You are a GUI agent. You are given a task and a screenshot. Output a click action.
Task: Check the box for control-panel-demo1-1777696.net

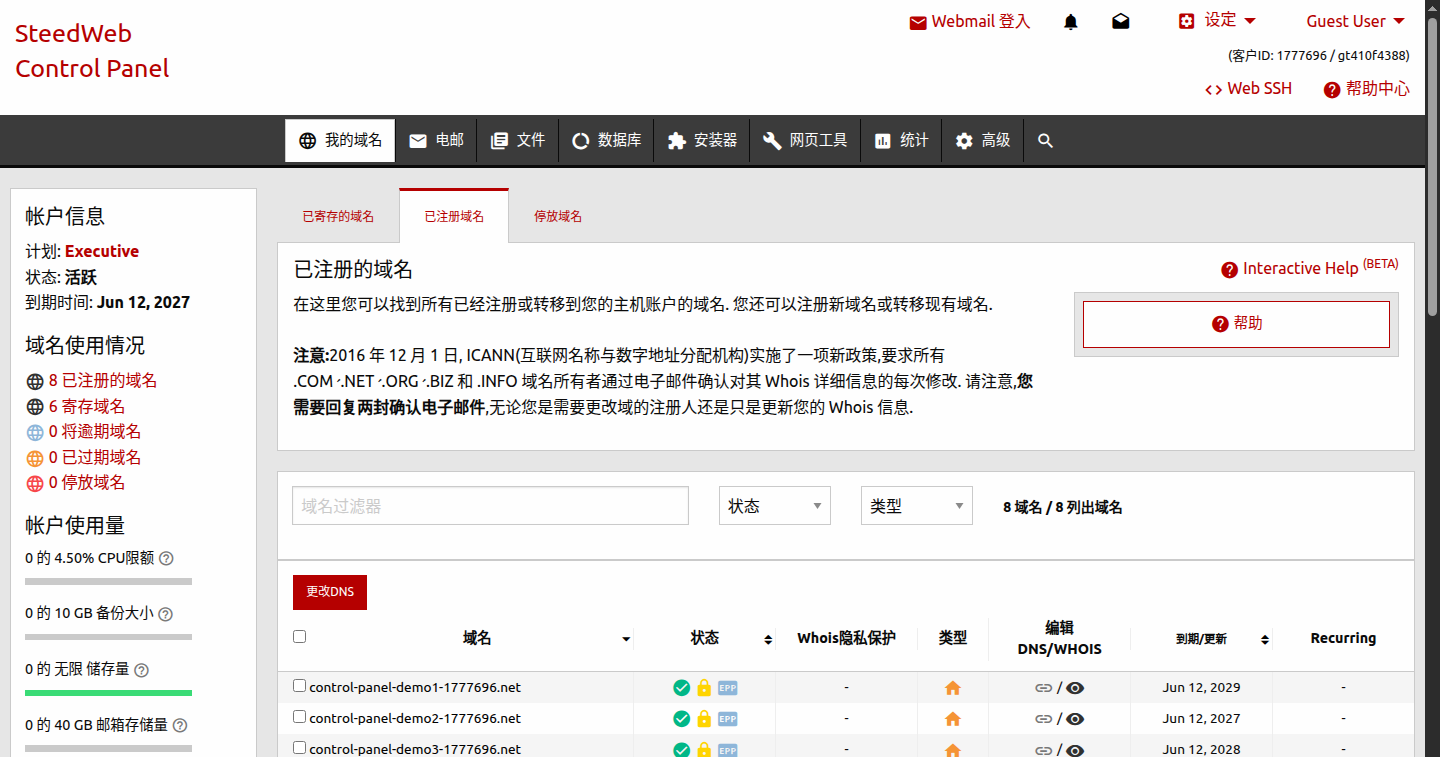pos(299,686)
